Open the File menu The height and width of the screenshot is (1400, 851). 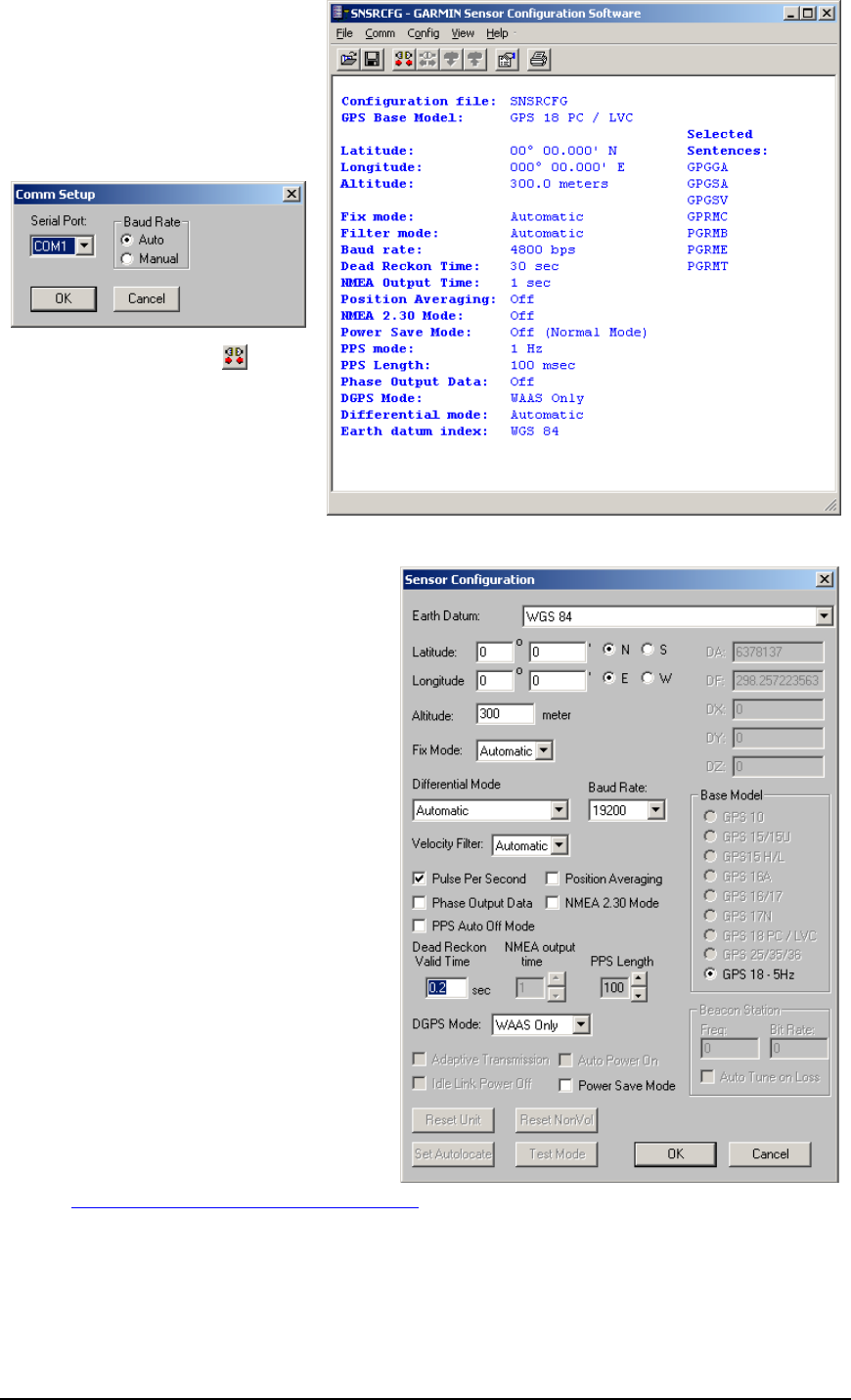pyautogui.click(x=344, y=33)
